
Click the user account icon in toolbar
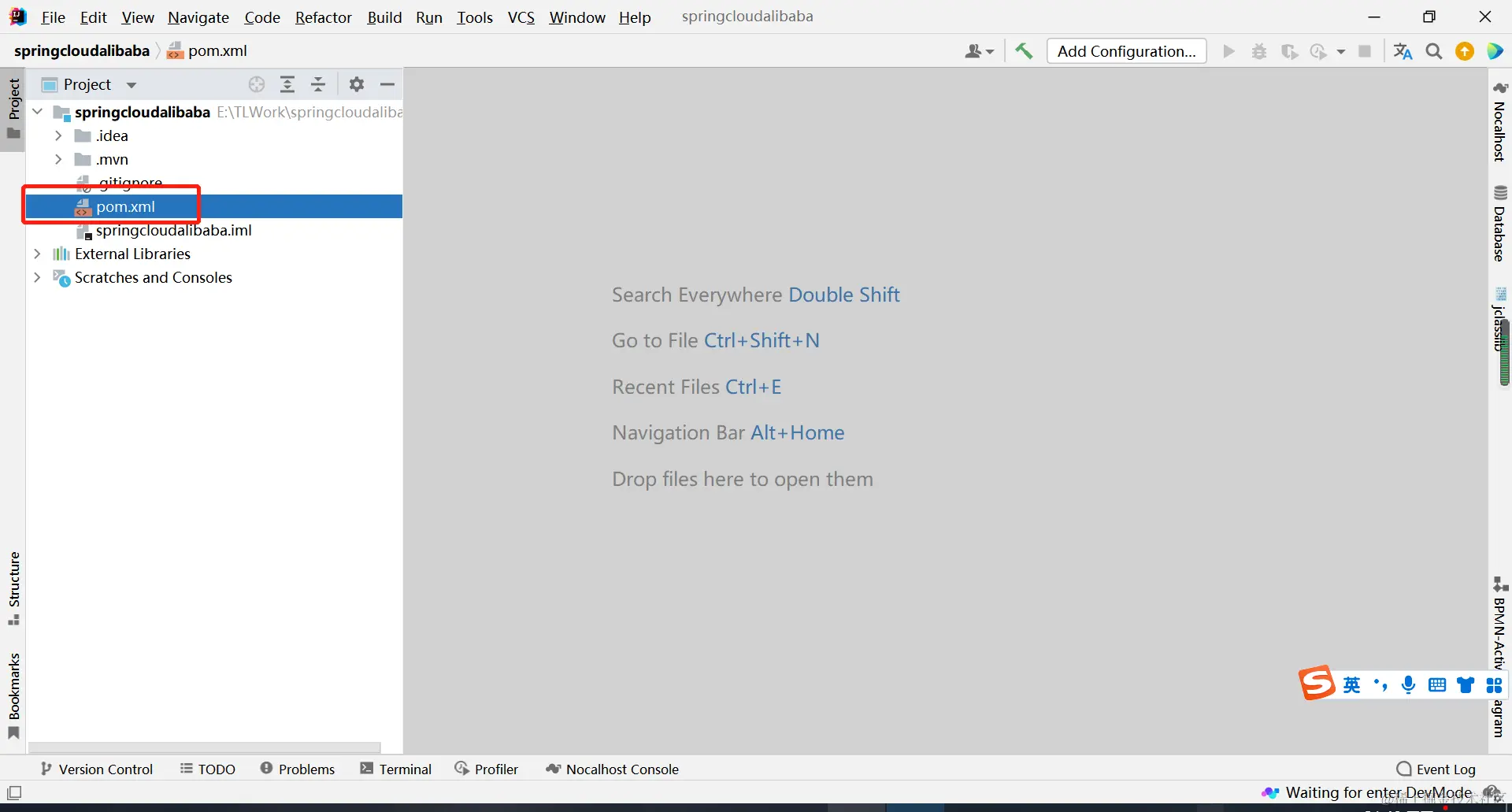[x=973, y=51]
